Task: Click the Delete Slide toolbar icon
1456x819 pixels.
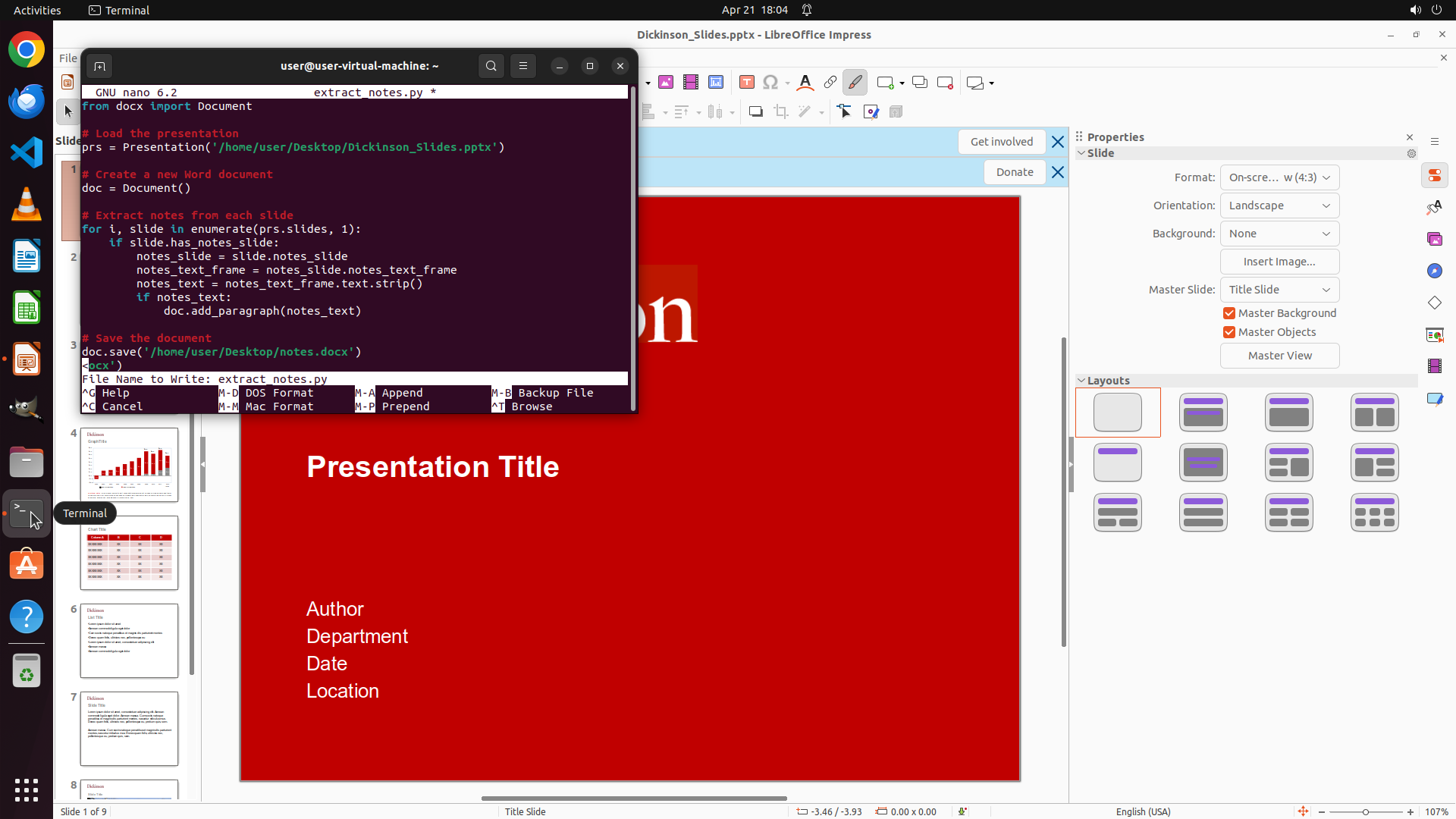Action: [x=945, y=83]
